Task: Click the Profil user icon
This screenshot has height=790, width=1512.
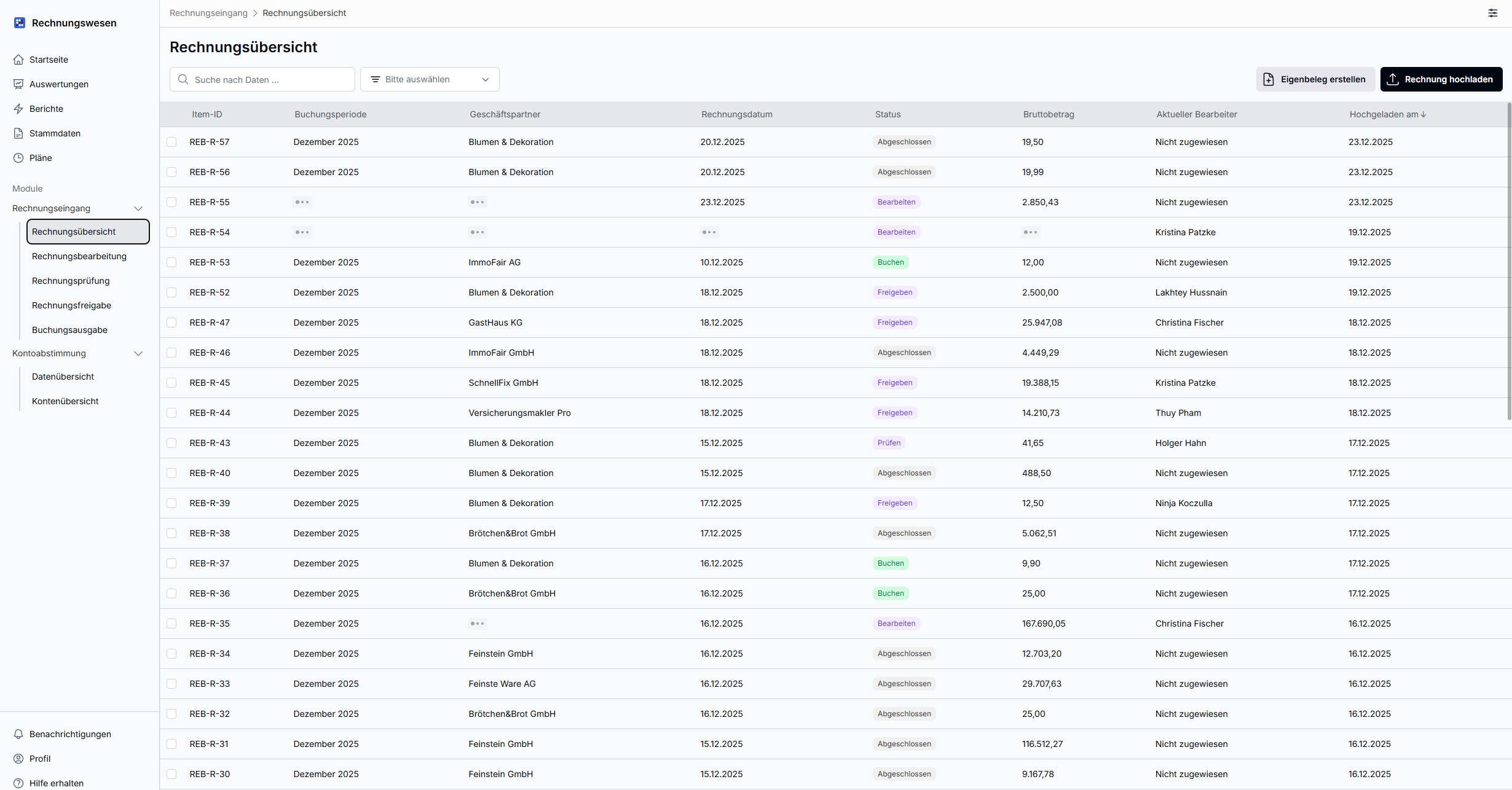Action: point(18,759)
